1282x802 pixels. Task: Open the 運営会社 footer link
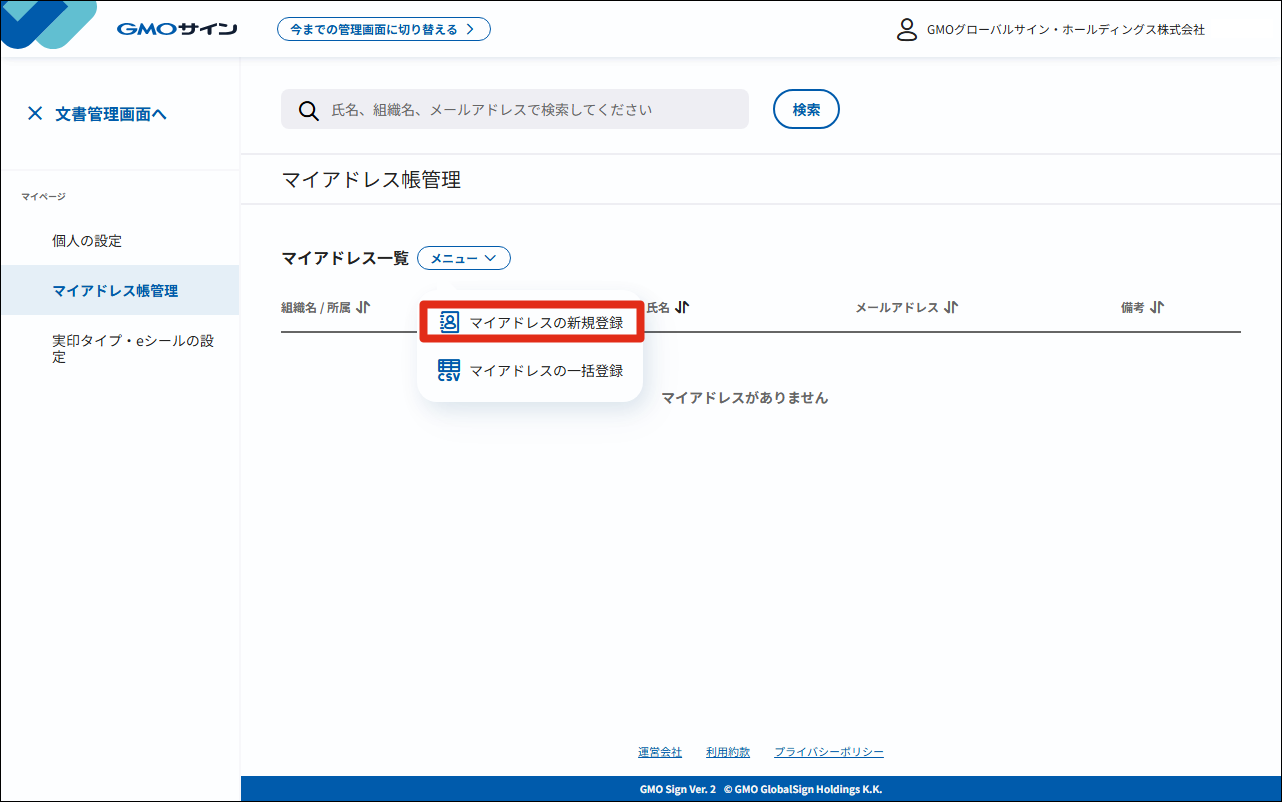[x=660, y=752]
